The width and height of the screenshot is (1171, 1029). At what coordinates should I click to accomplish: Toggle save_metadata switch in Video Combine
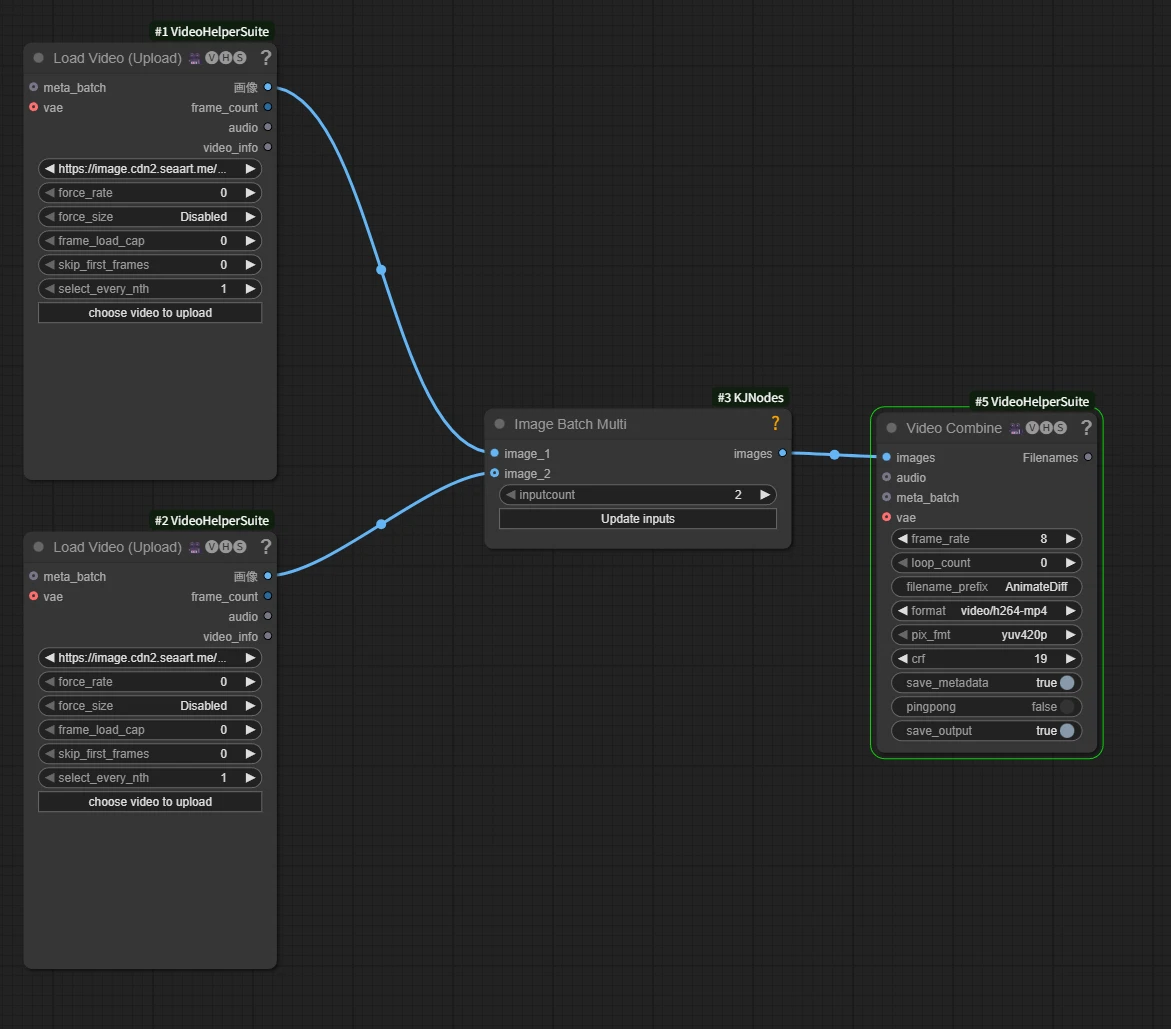pos(1066,683)
